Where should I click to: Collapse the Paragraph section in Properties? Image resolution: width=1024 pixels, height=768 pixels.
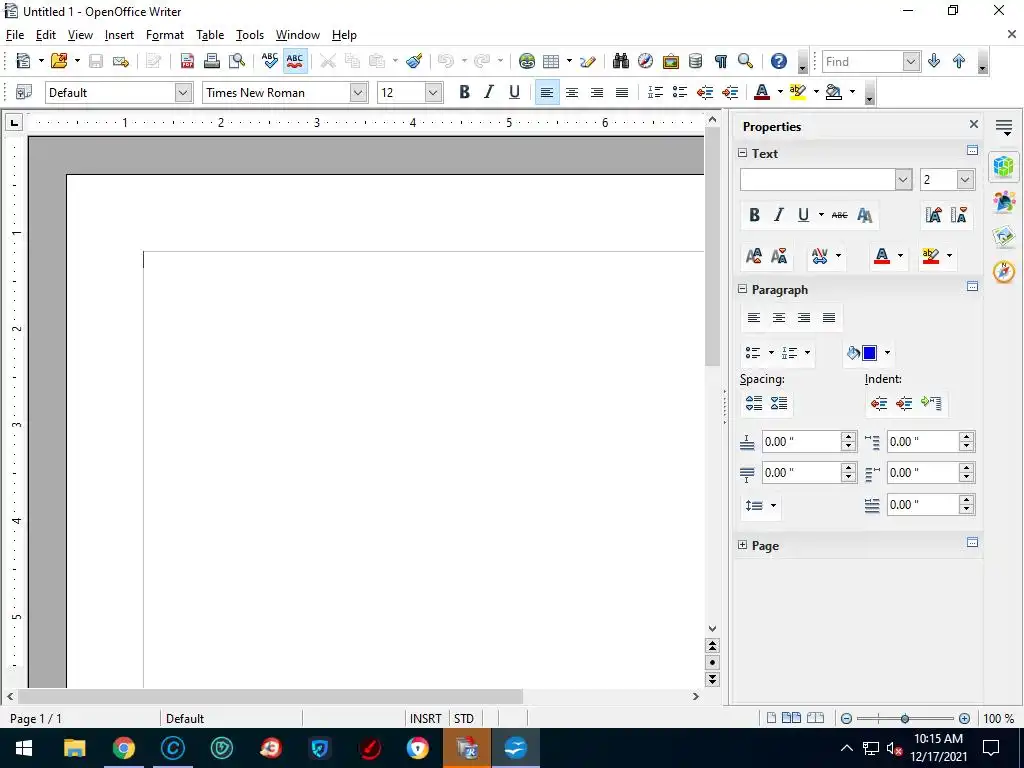(743, 289)
